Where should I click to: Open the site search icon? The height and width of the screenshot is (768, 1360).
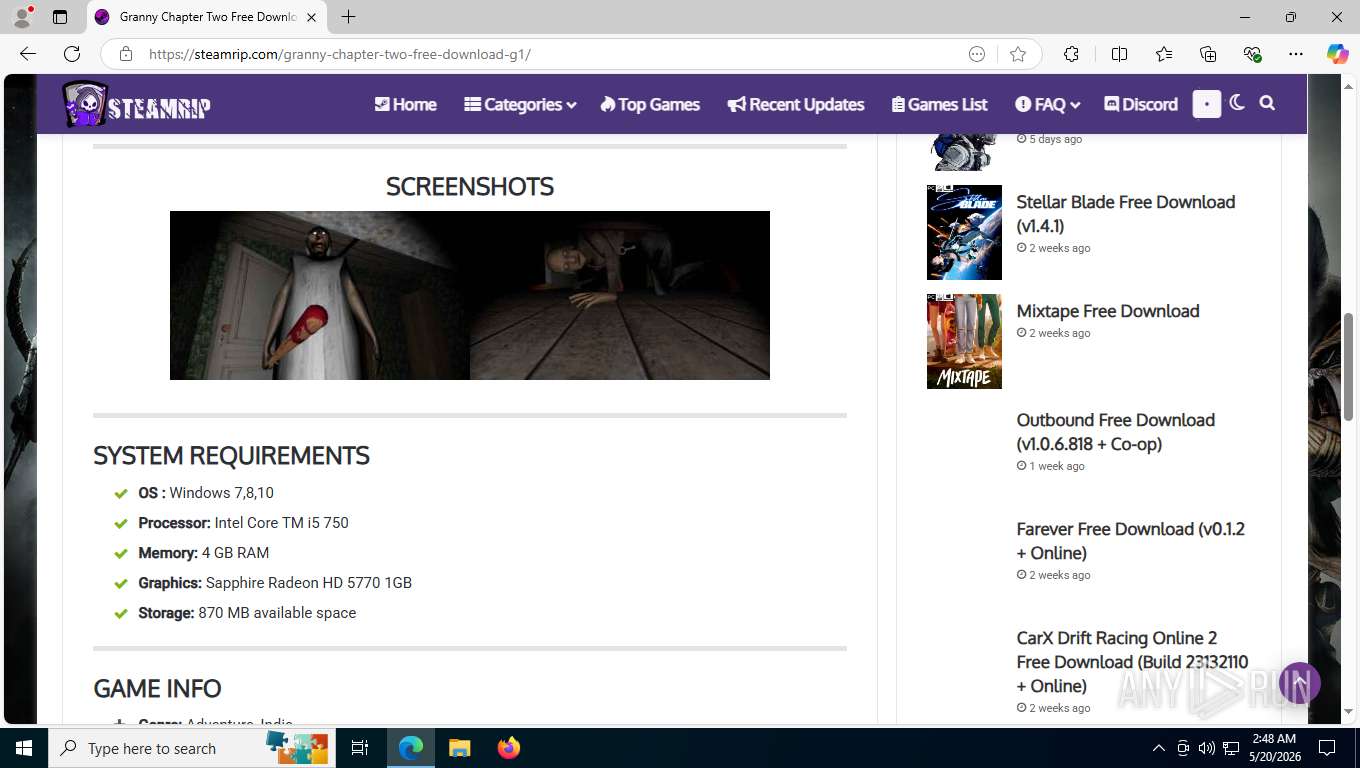tap(1267, 103)
